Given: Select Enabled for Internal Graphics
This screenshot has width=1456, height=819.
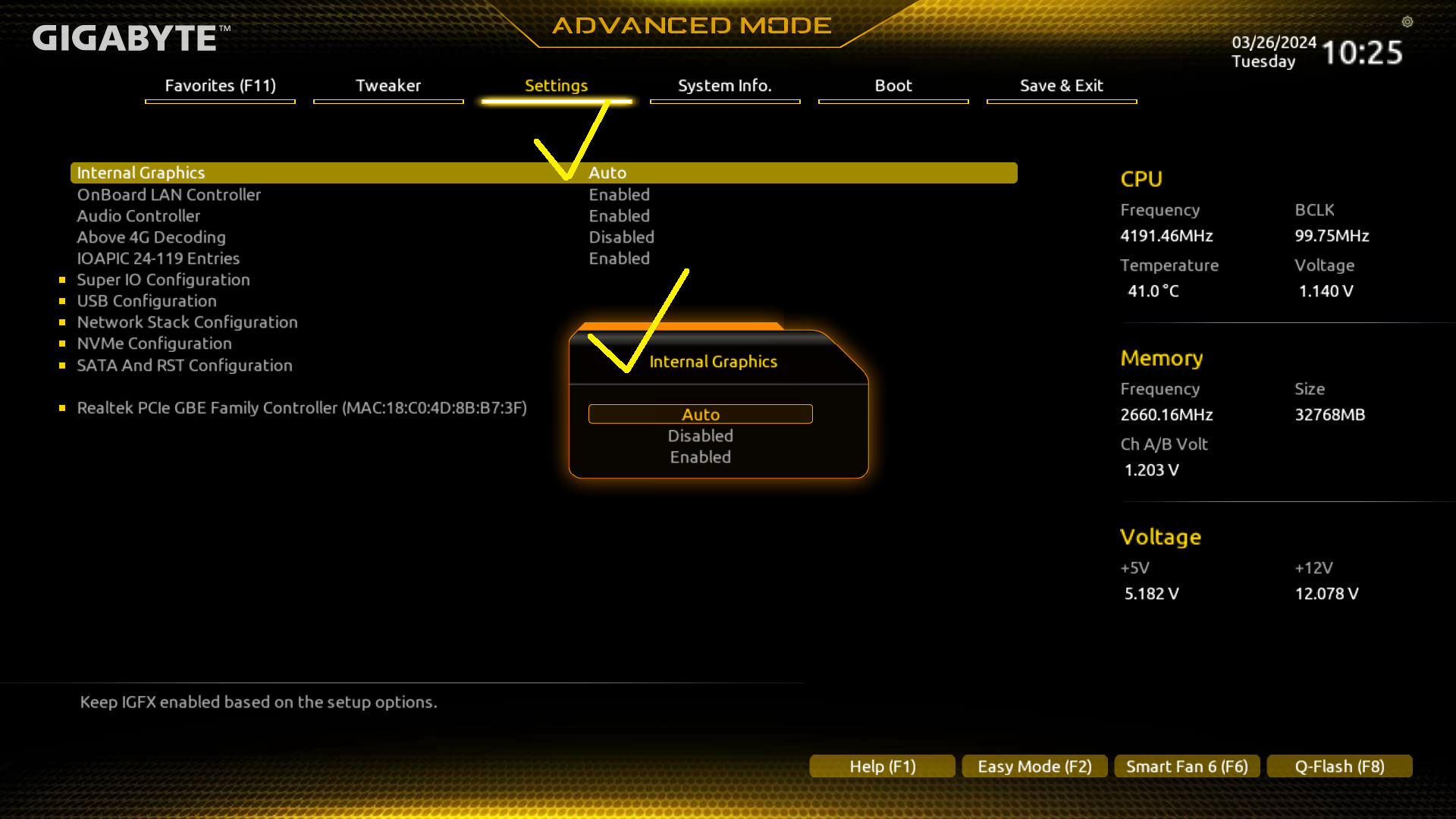Looking at the screenshot, I should (700, 456).
